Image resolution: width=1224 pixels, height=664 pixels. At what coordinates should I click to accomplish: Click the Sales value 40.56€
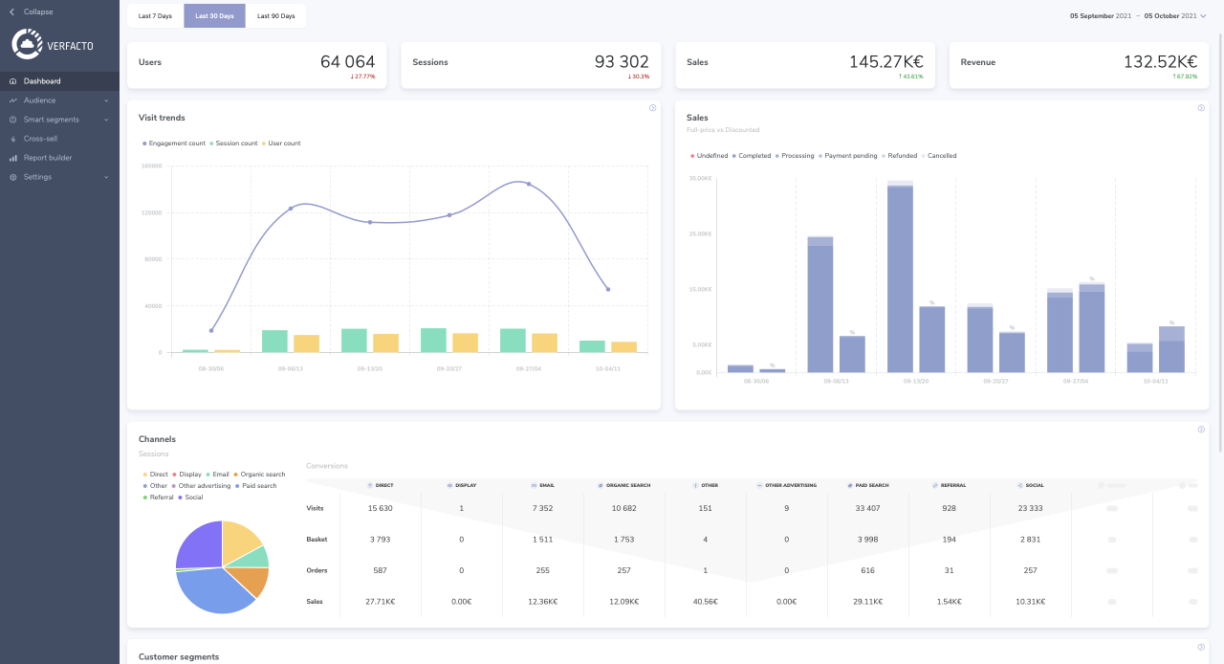[x=705, y=602]
